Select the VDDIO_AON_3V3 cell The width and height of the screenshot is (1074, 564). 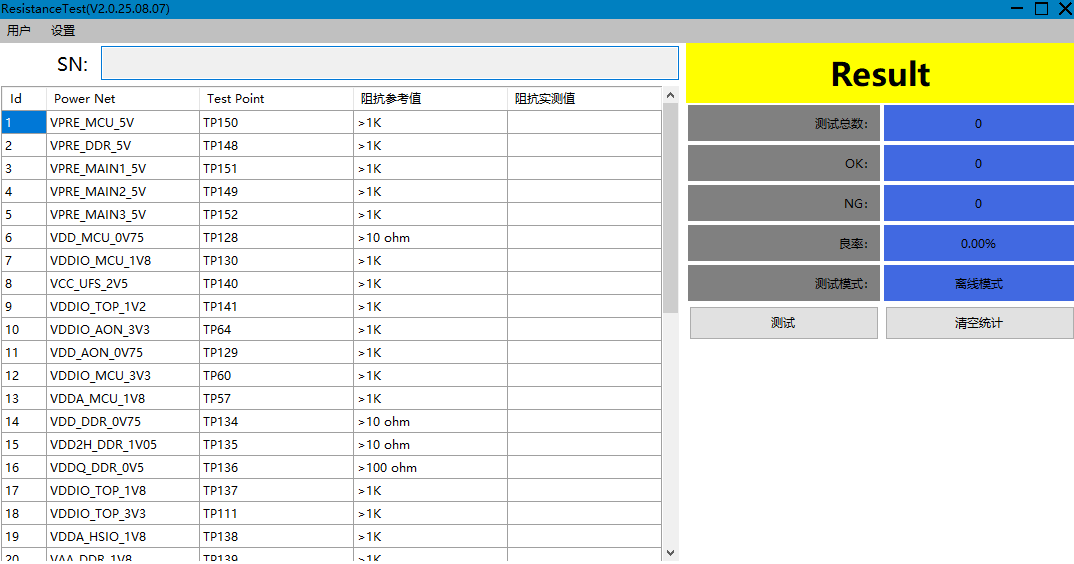[x=123, y=330]
